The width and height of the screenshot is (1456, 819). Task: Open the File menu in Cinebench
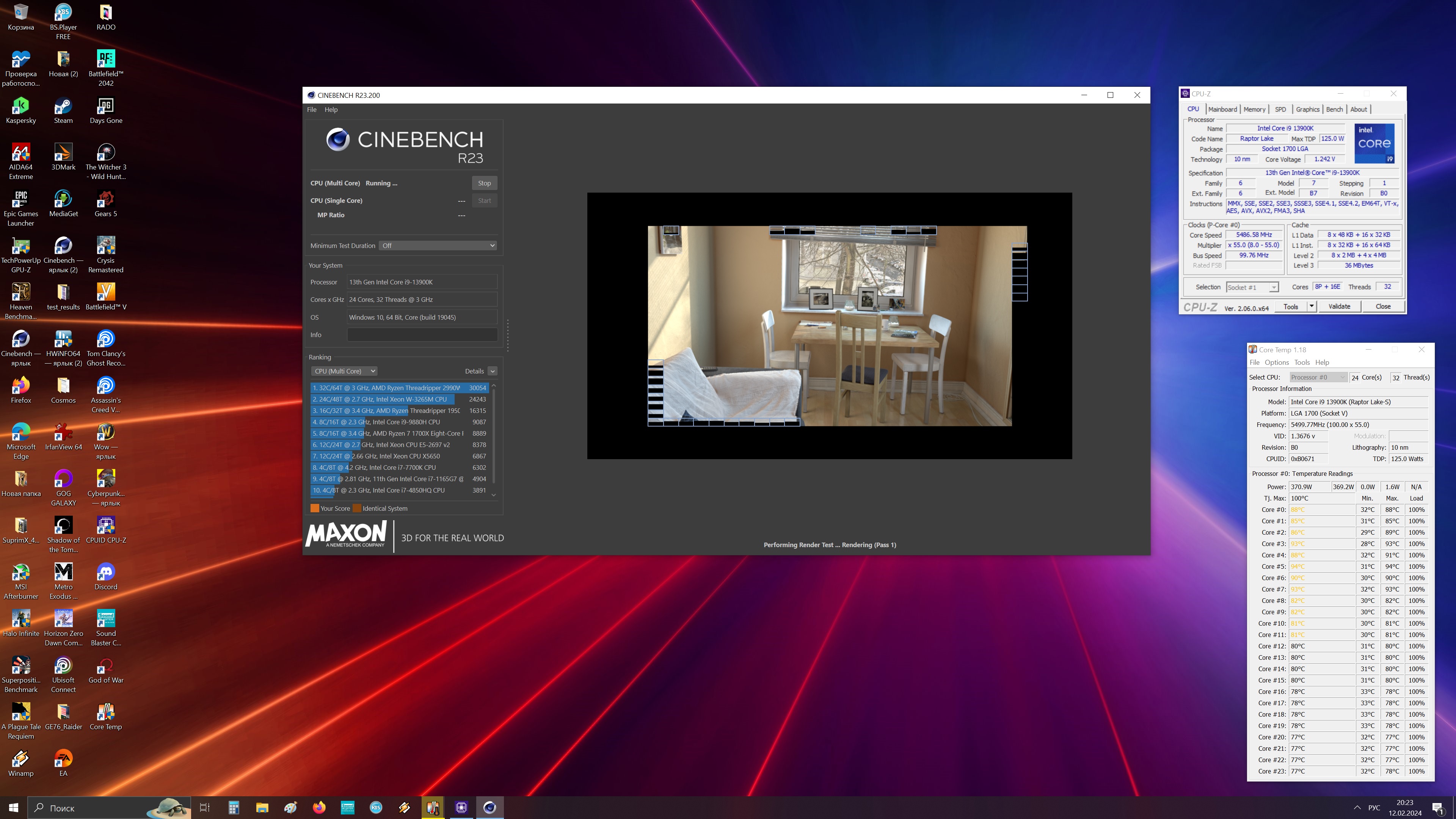point(311,110)
